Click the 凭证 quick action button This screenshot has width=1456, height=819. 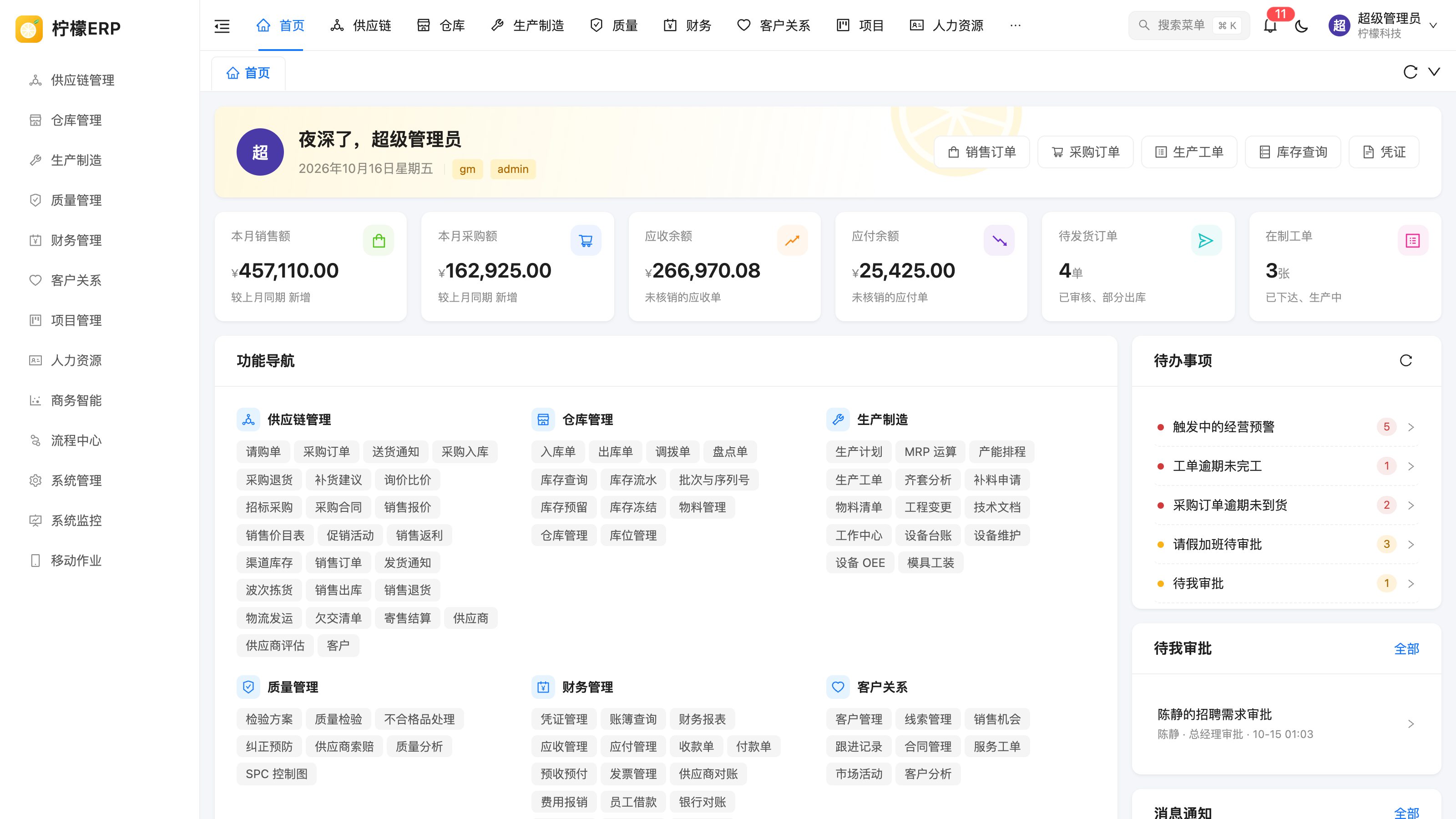1384,152
